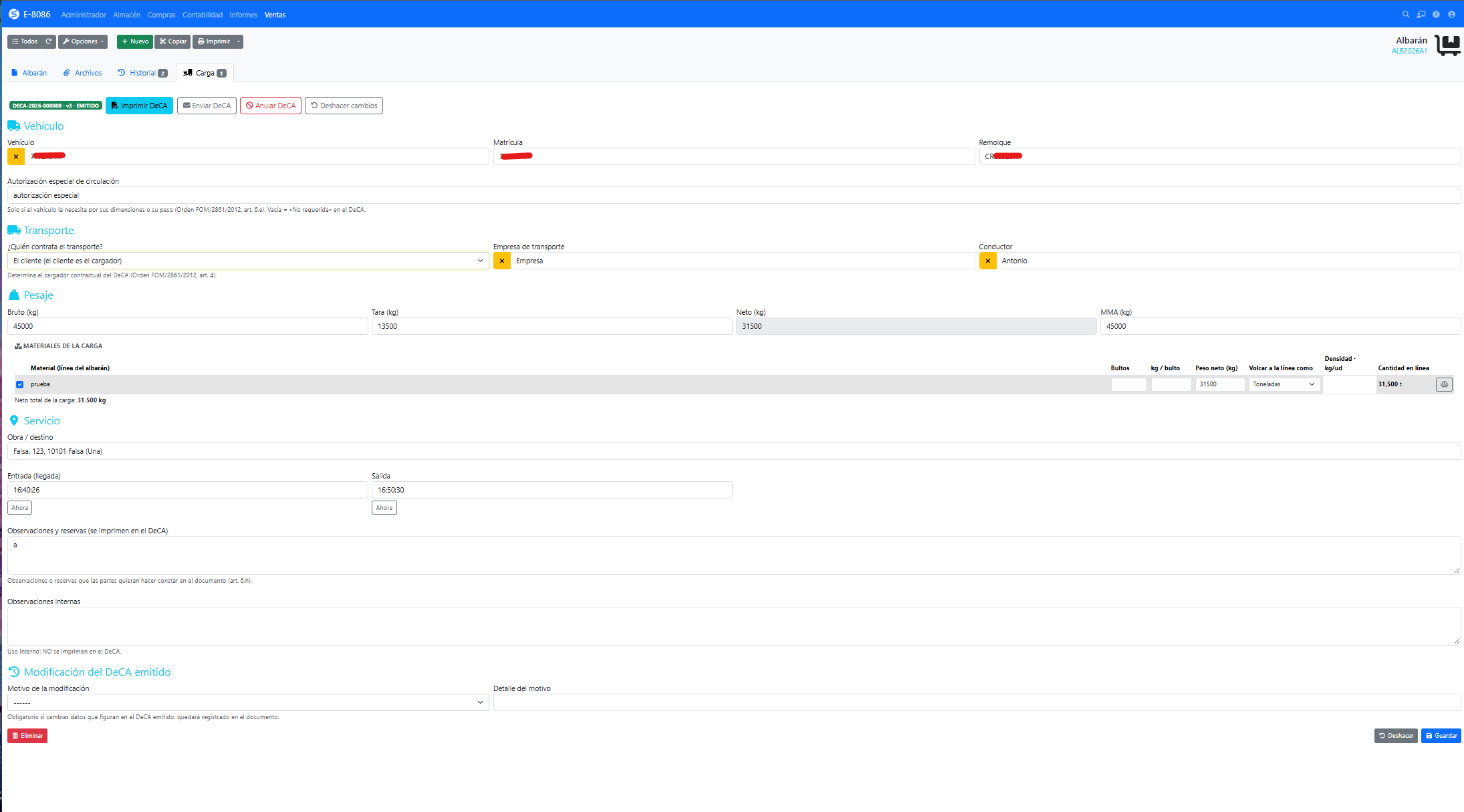Open the Contabilidad menu
This screenshot has width=1464, height=812.
click(203, 15)
